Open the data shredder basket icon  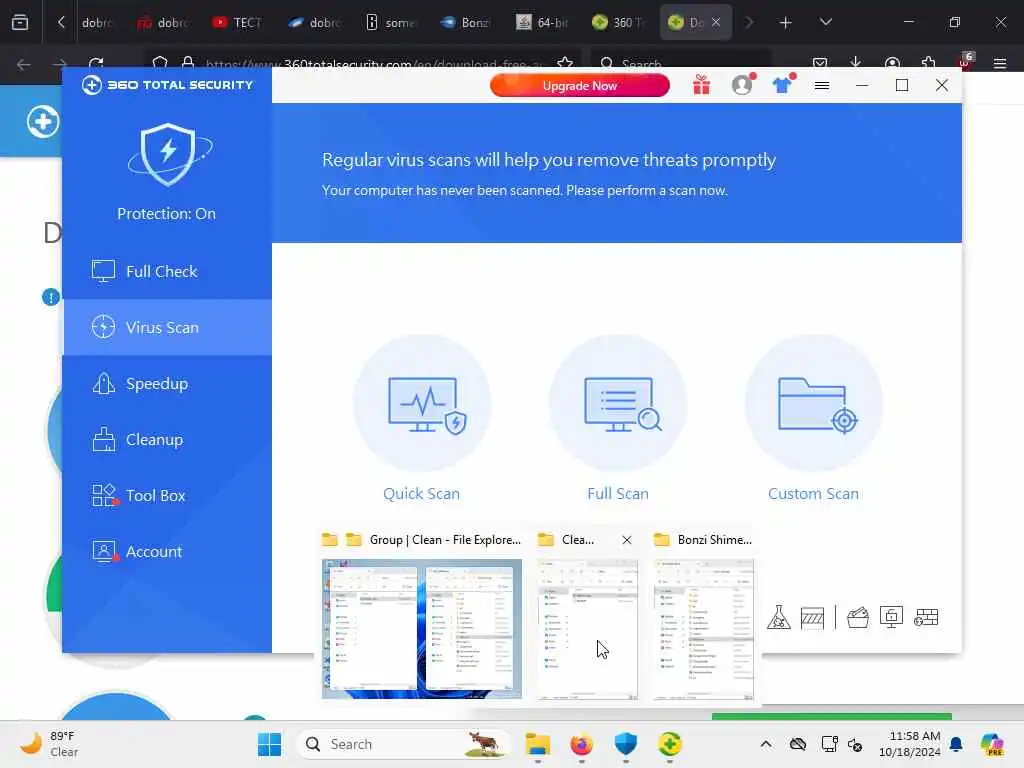[858, 617]
